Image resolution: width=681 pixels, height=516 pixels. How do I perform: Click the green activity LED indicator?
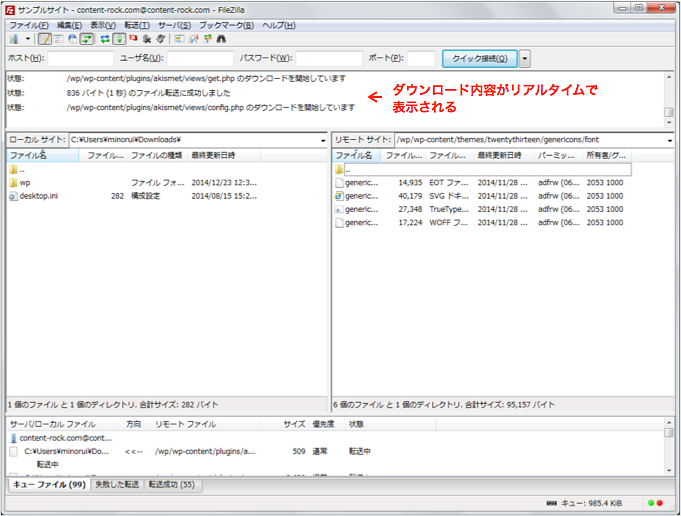click(651, 503)
